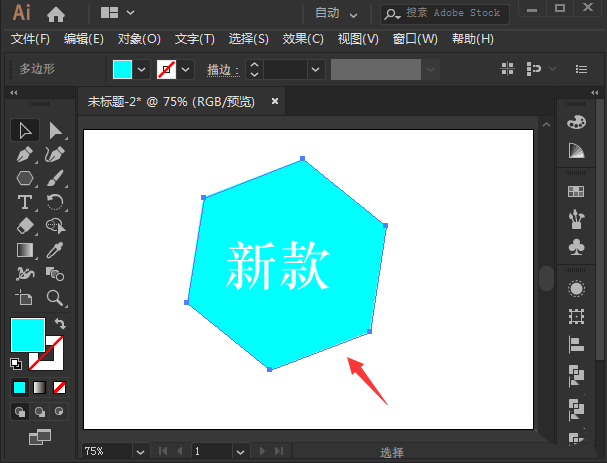Click the large cyan fill swatch
This screenshot has width=607, height=463.
27,335
